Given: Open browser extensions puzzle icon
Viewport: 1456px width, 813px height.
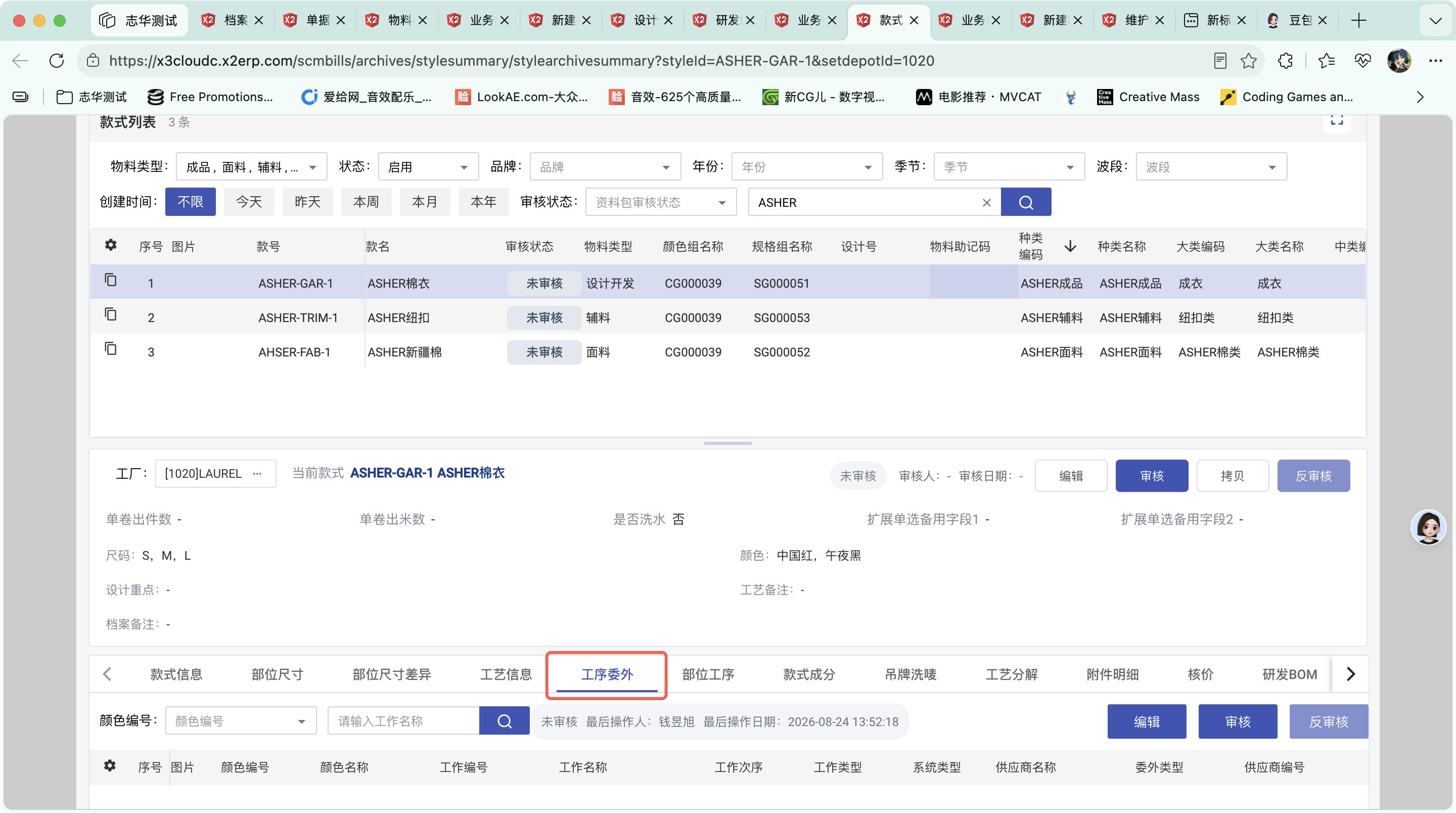Looking at the screenshot, I should pos(1285,61).
